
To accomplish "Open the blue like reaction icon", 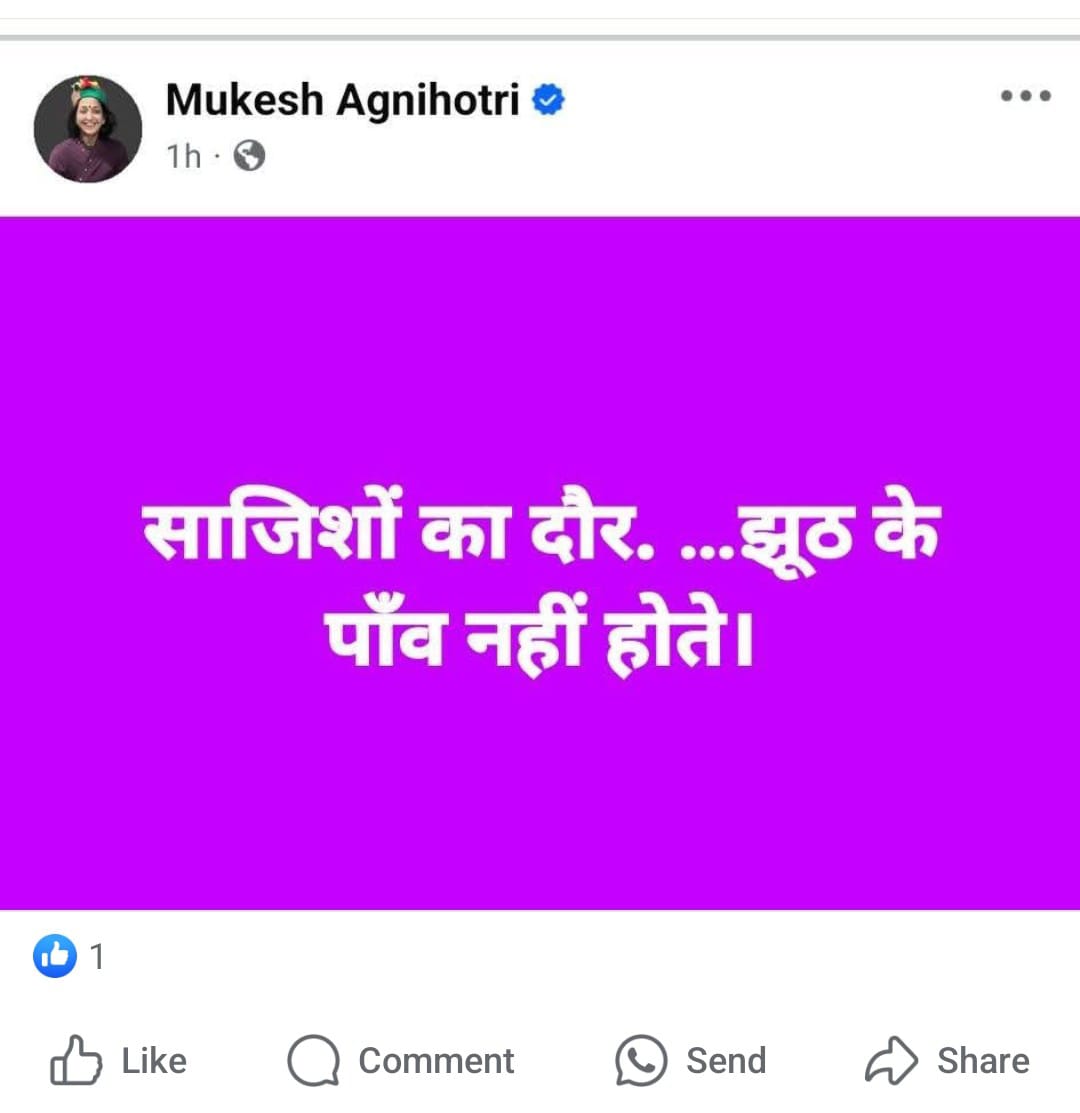I will [x=55, y=956].
